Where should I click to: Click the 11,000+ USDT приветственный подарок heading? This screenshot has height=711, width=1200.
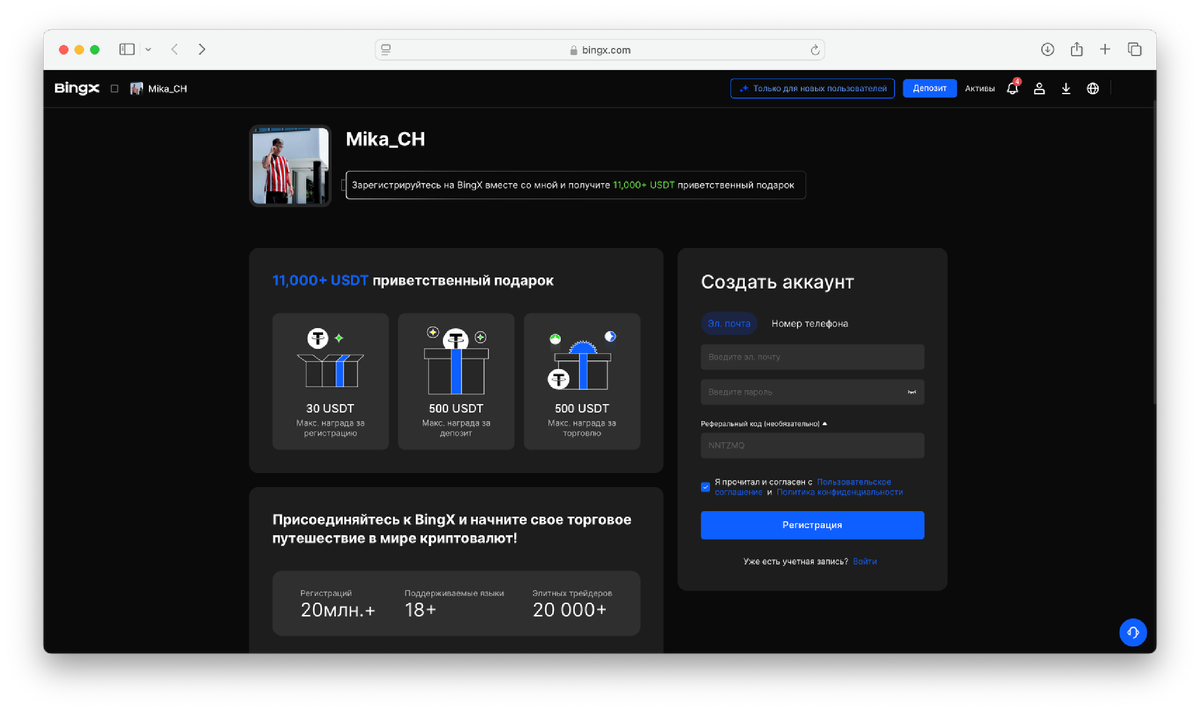click(x=413, y=281)
